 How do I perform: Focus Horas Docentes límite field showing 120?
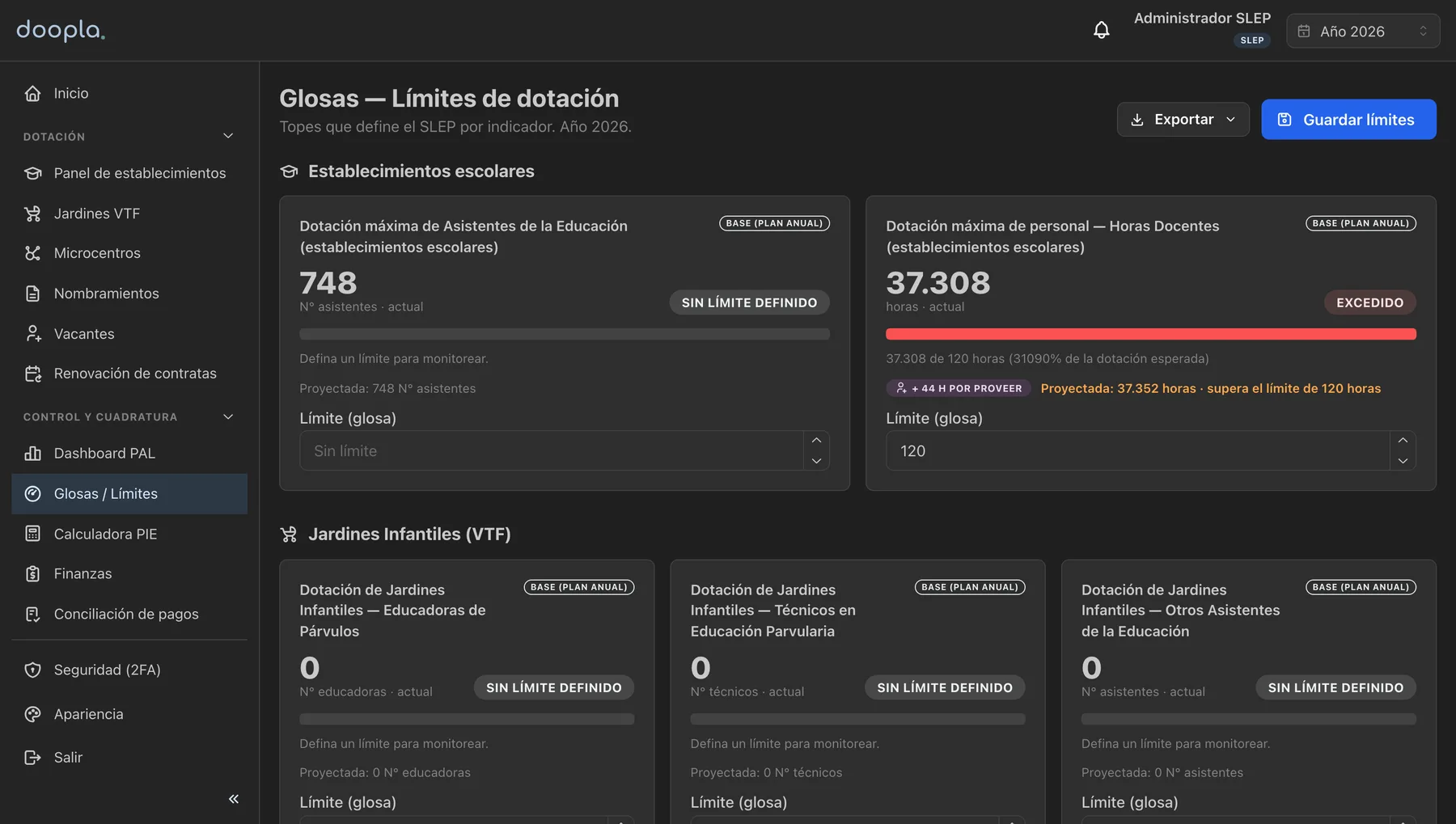pyautogui.click(x=1138, y=450)
